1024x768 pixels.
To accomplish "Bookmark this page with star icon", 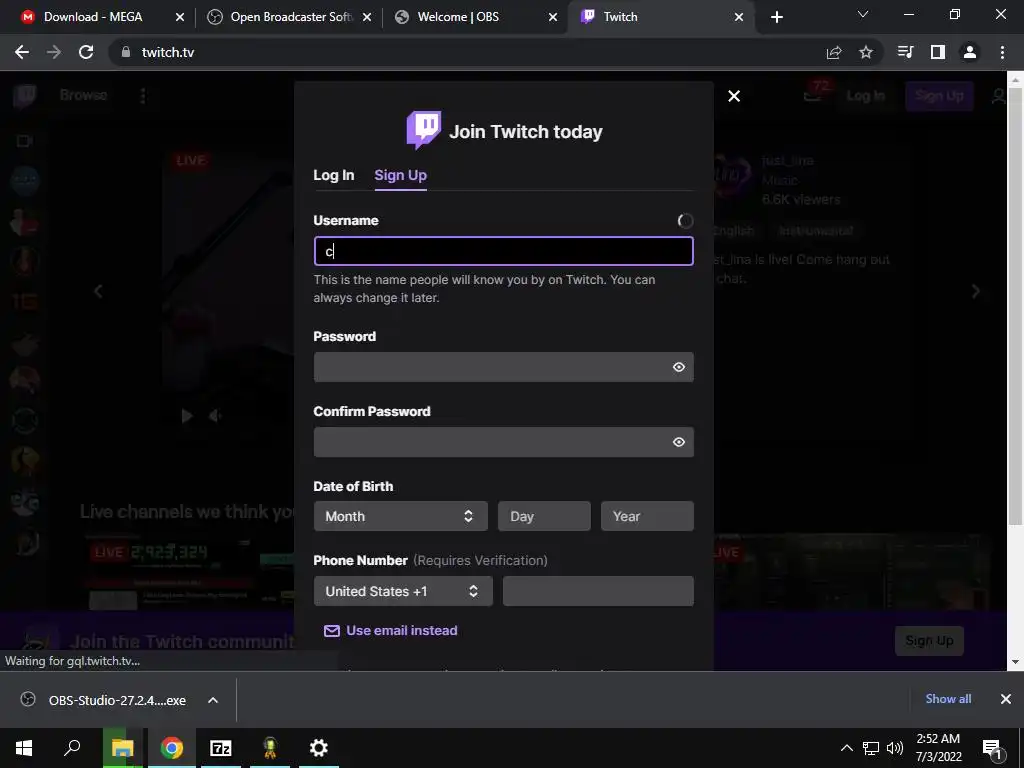I will pyautogui.click(x=866, y=52).
